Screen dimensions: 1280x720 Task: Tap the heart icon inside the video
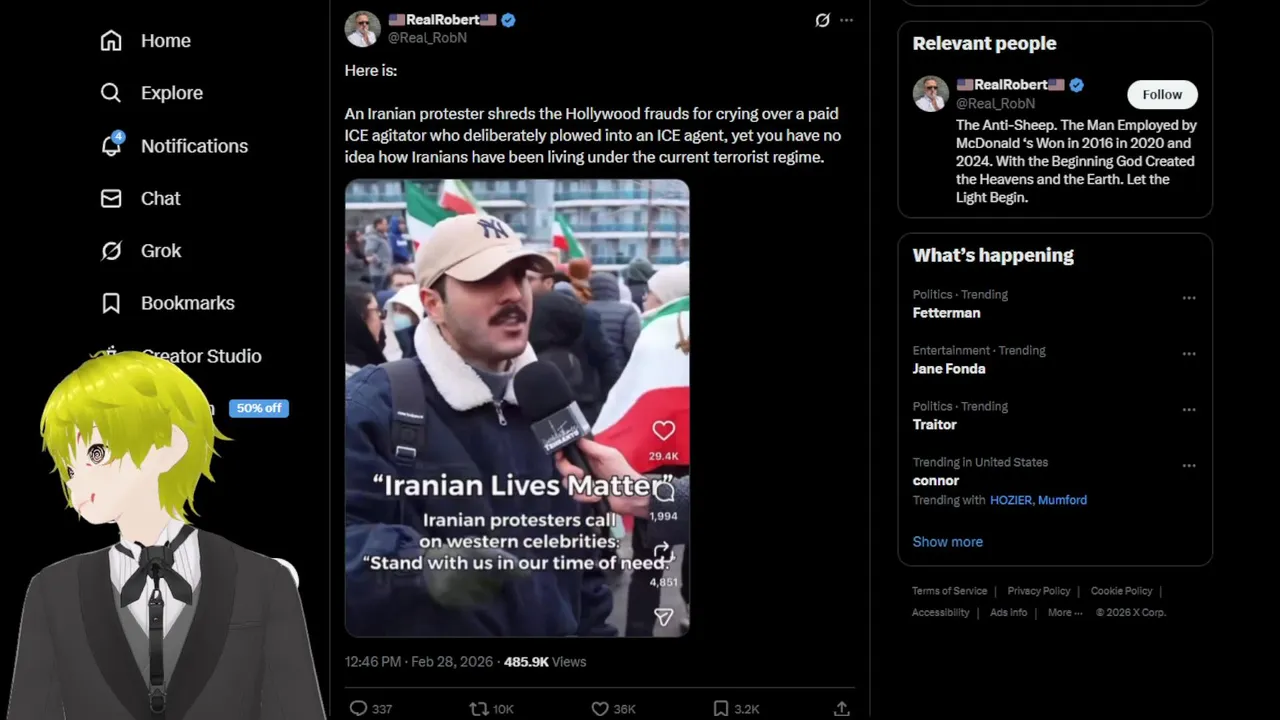click(663, 431)
